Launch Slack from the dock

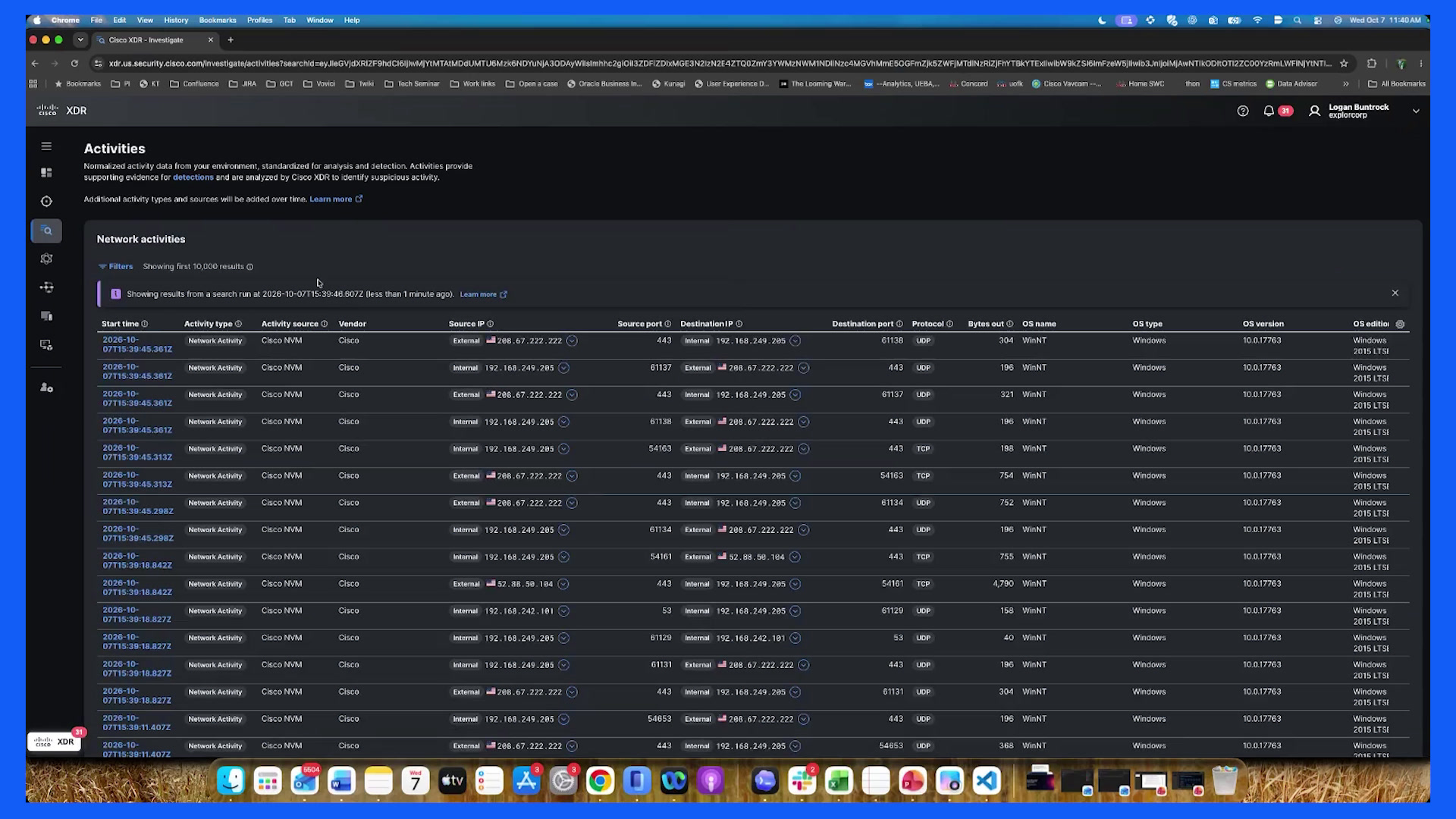point(802,780)
